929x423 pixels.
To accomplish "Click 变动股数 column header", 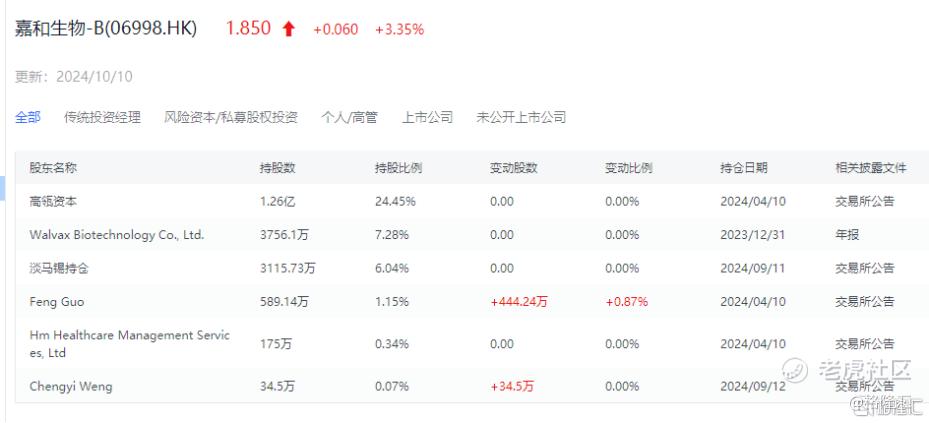I will (x=514, y=168).
